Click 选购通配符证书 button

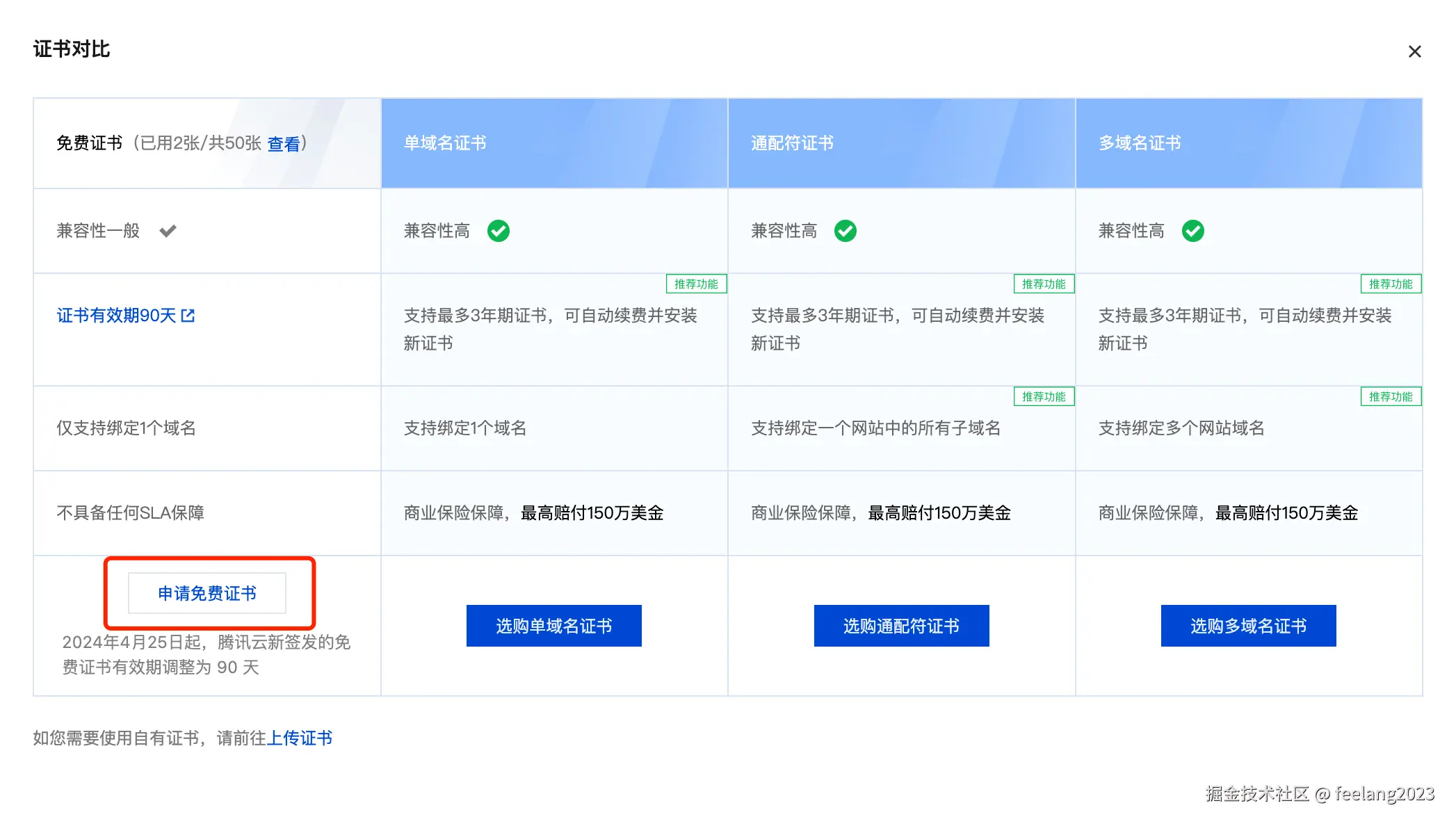pos(901,626)
